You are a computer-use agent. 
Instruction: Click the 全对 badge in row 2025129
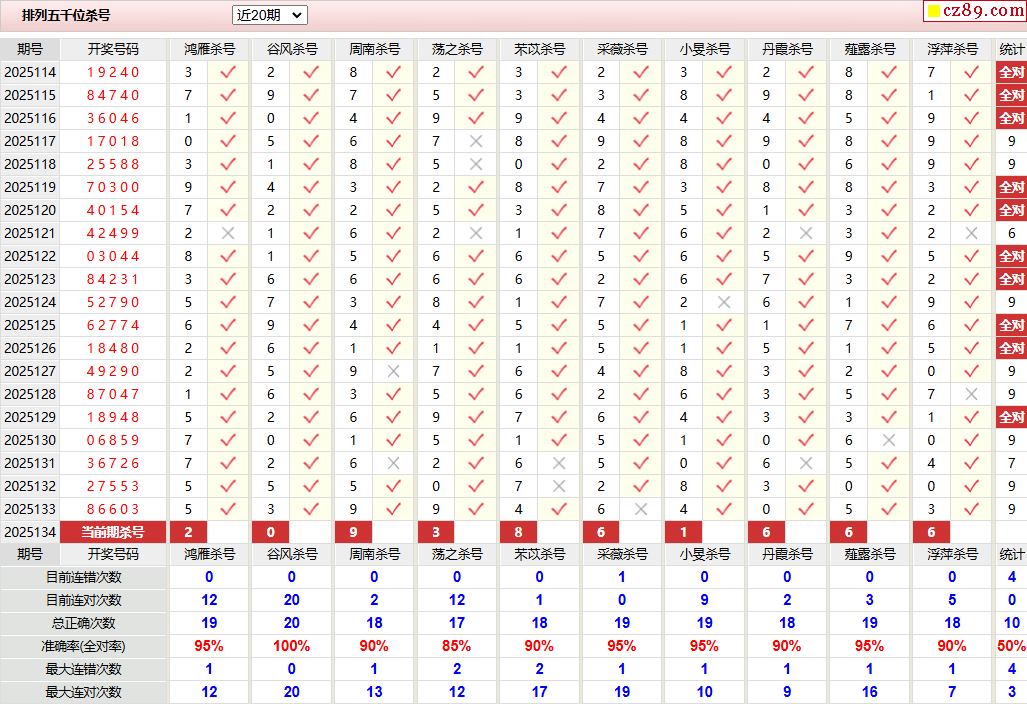[x=1011, y=417]
